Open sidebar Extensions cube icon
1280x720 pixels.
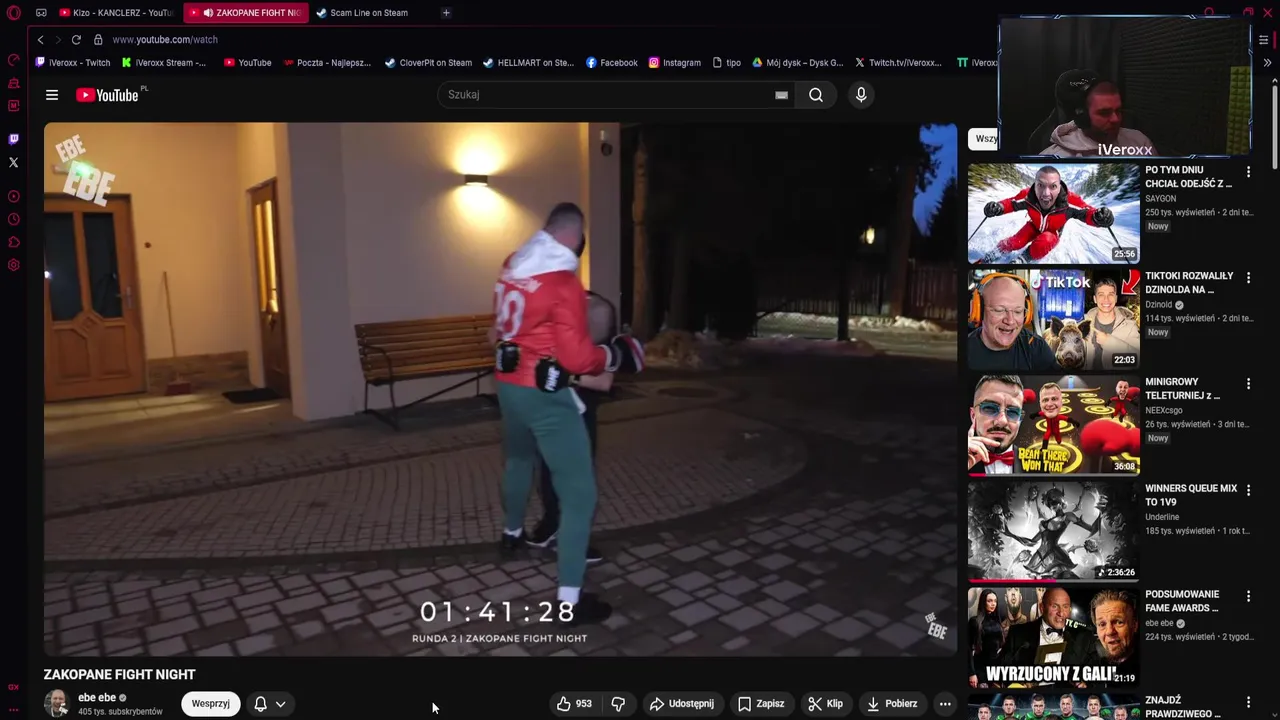(14, 242)
